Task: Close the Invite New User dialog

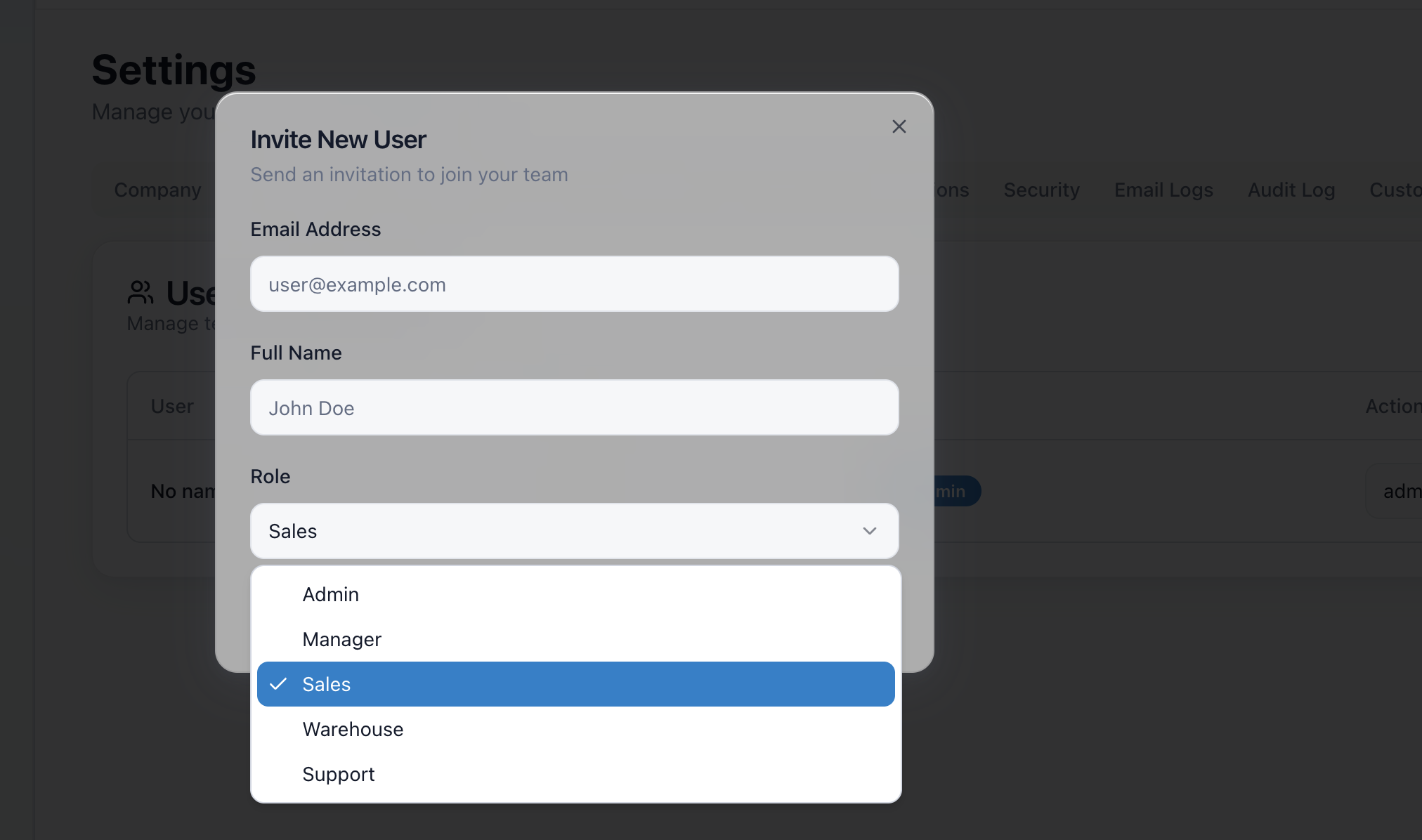Action: (899, 126)
